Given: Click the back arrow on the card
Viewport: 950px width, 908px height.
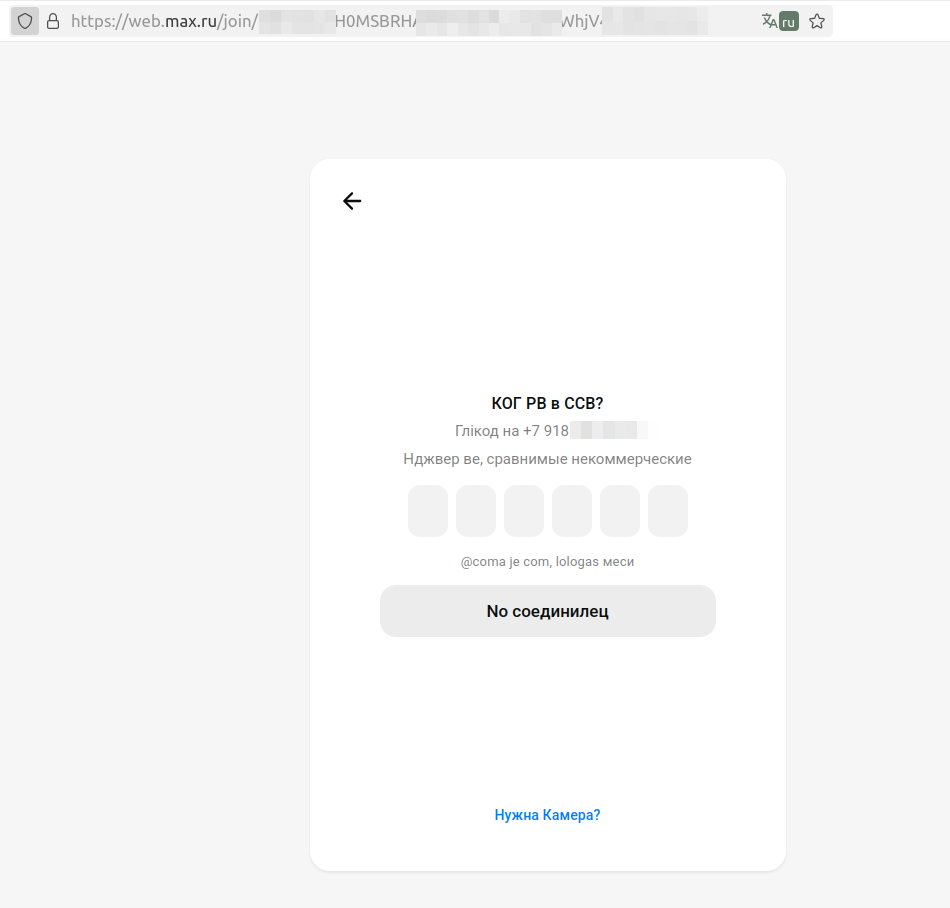Looking at the screenshot, I should [352, 201].
